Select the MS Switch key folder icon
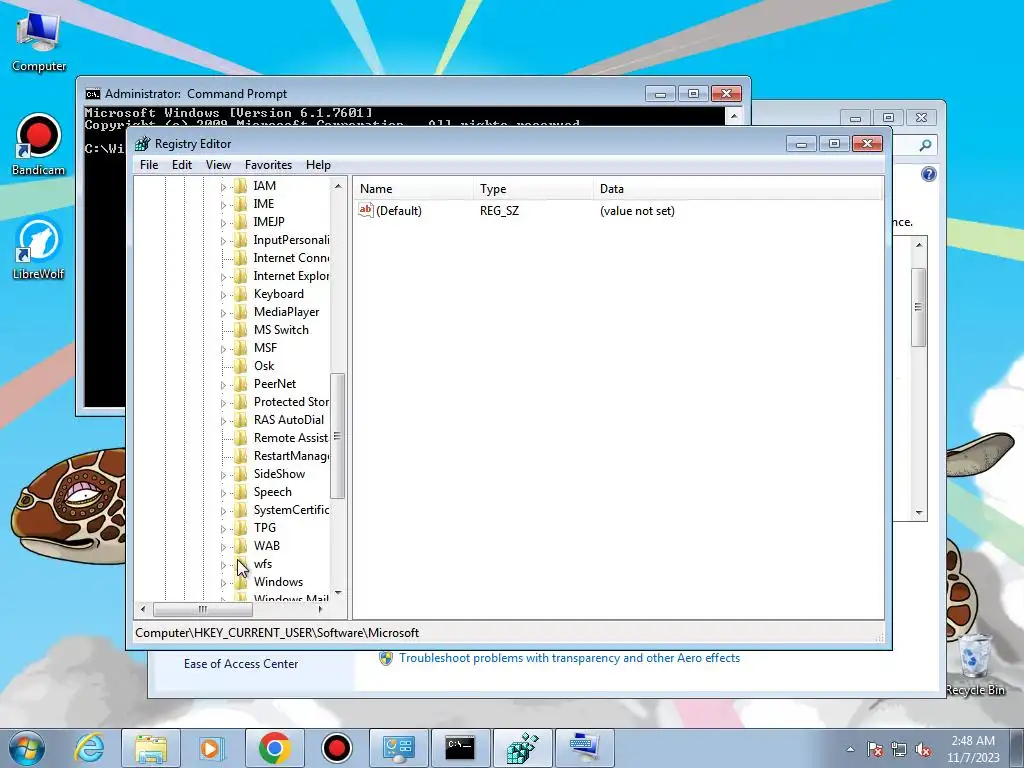Image resolution: width=1024 pixels, height=768 pixels. point(240,330)
